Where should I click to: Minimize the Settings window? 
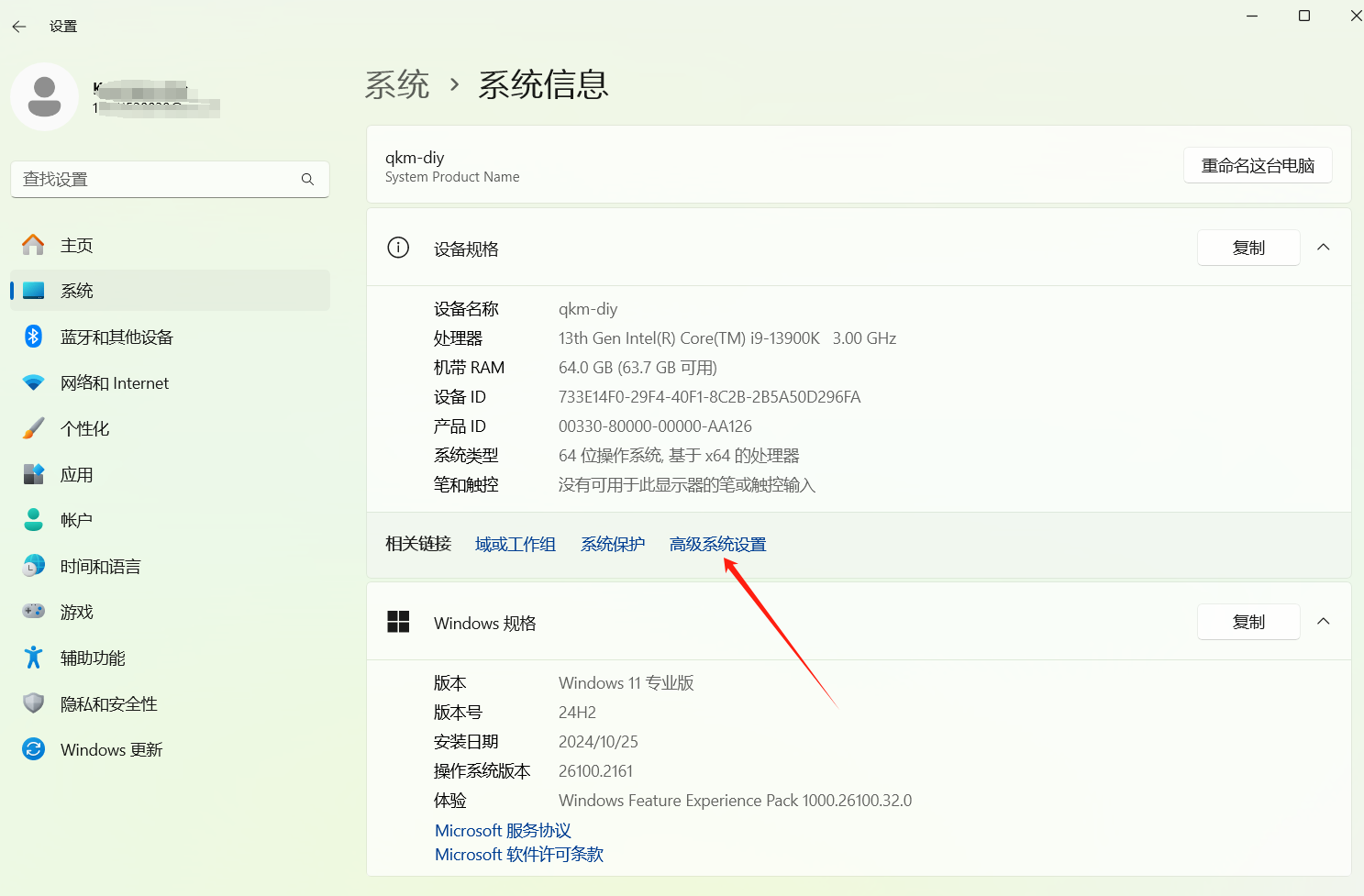point(1252,16)
